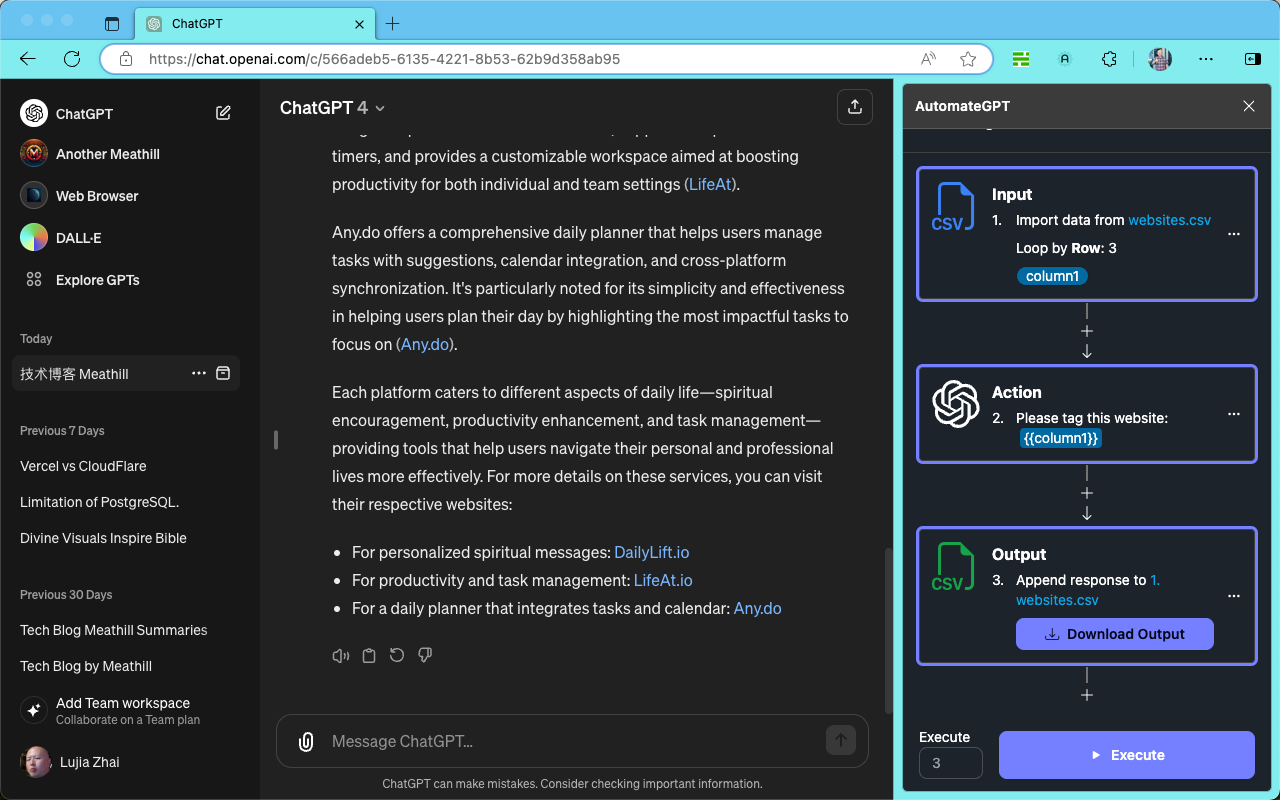Open the Input block options menu
This screenshot has width=1280, height=800.
pos(1233,233)
